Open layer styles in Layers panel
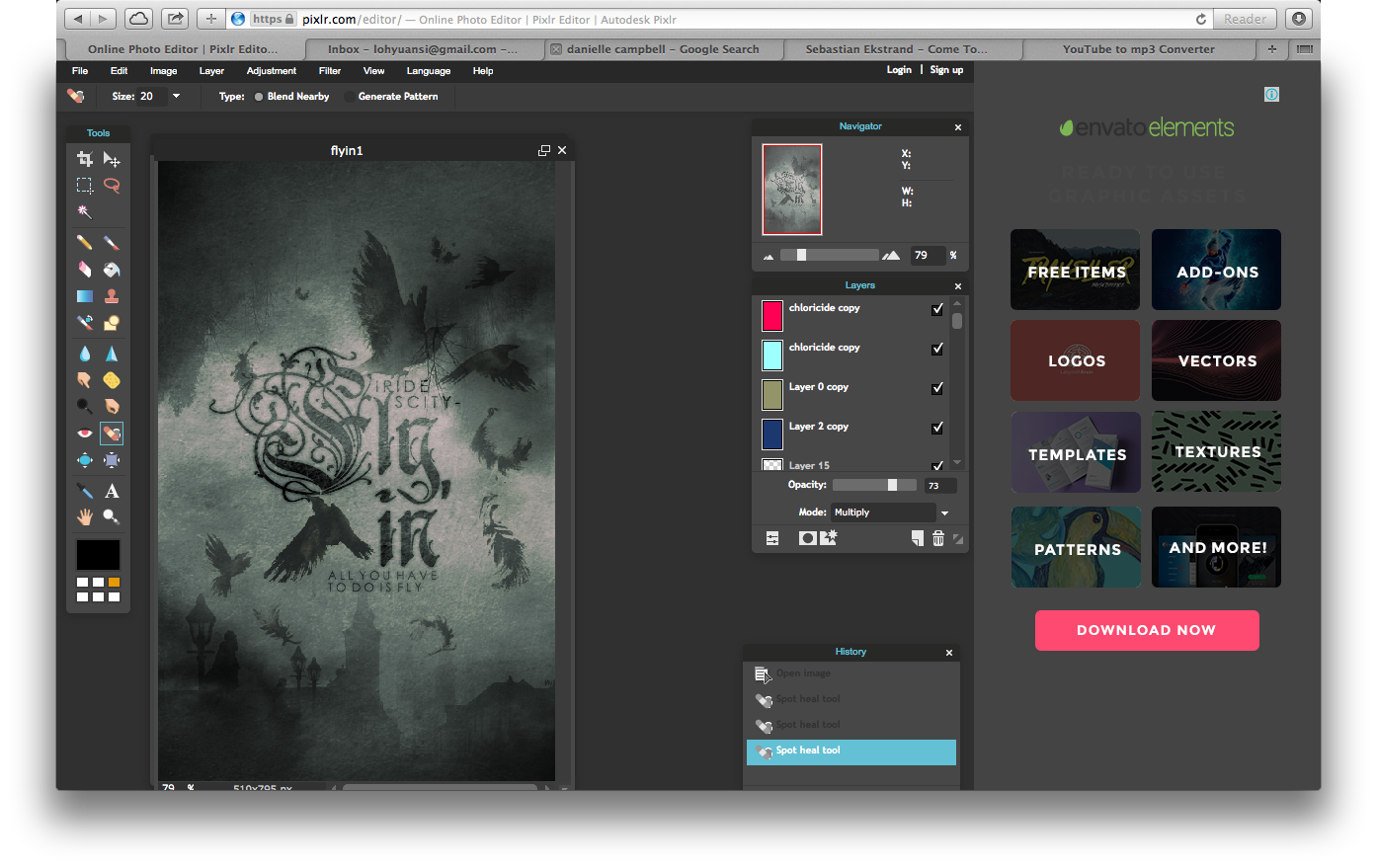 coord(829,538)
